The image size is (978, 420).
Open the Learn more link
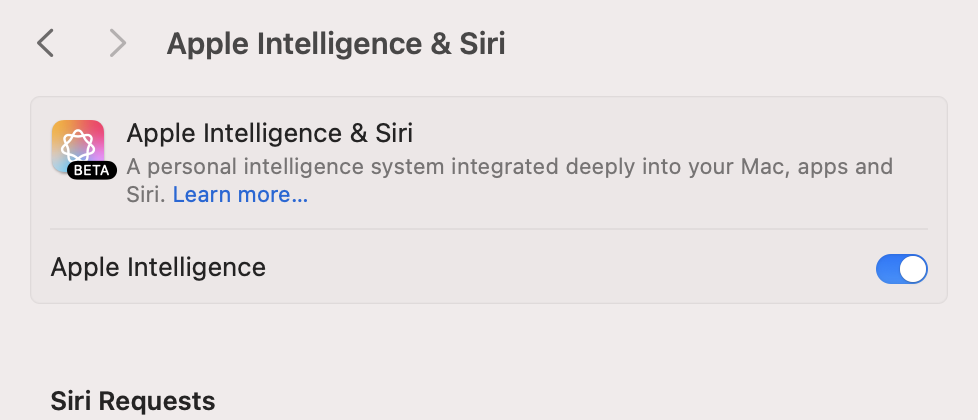point(240,195)
